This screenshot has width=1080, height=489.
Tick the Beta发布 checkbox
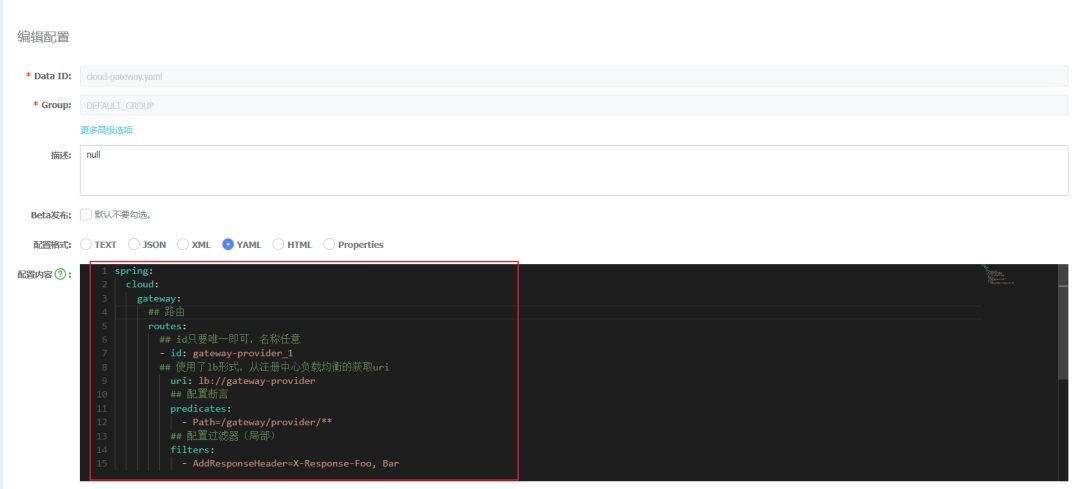[86, 214]
